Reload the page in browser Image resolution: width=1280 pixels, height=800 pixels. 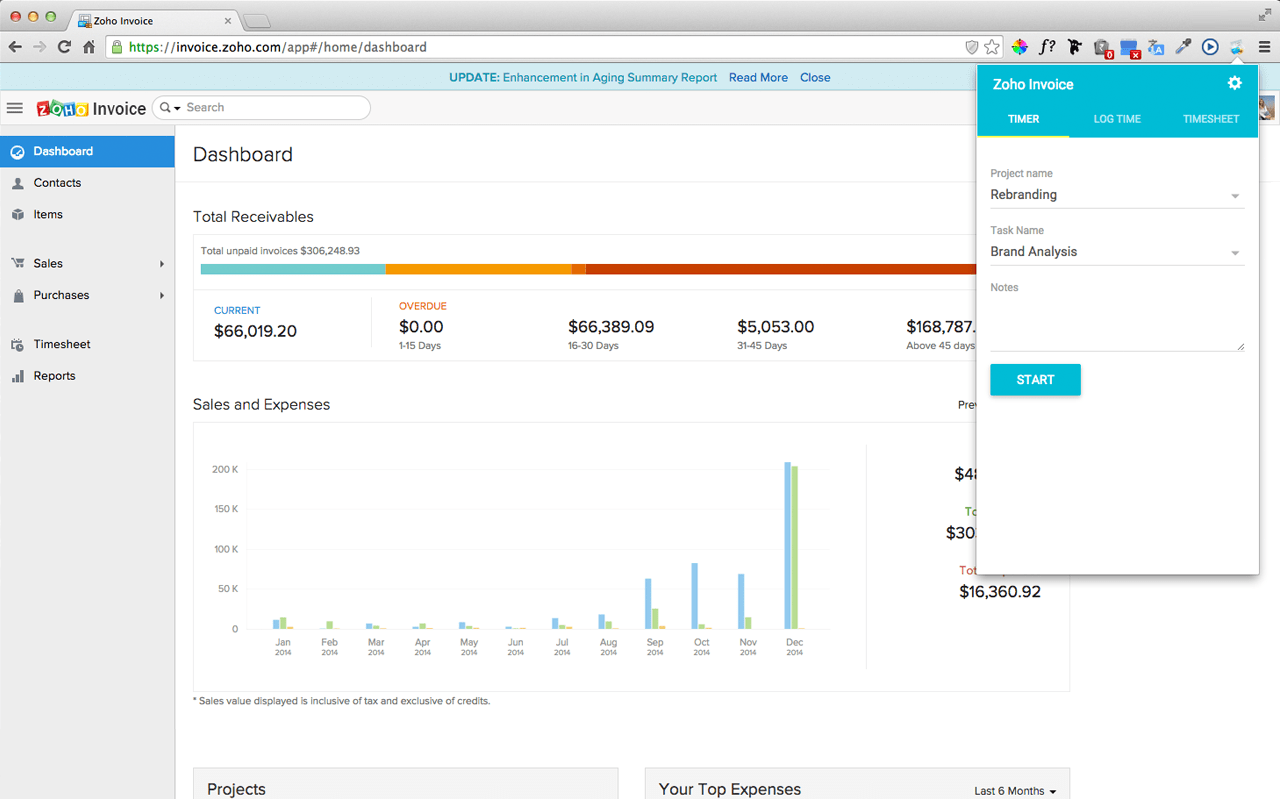coord(64,47)
